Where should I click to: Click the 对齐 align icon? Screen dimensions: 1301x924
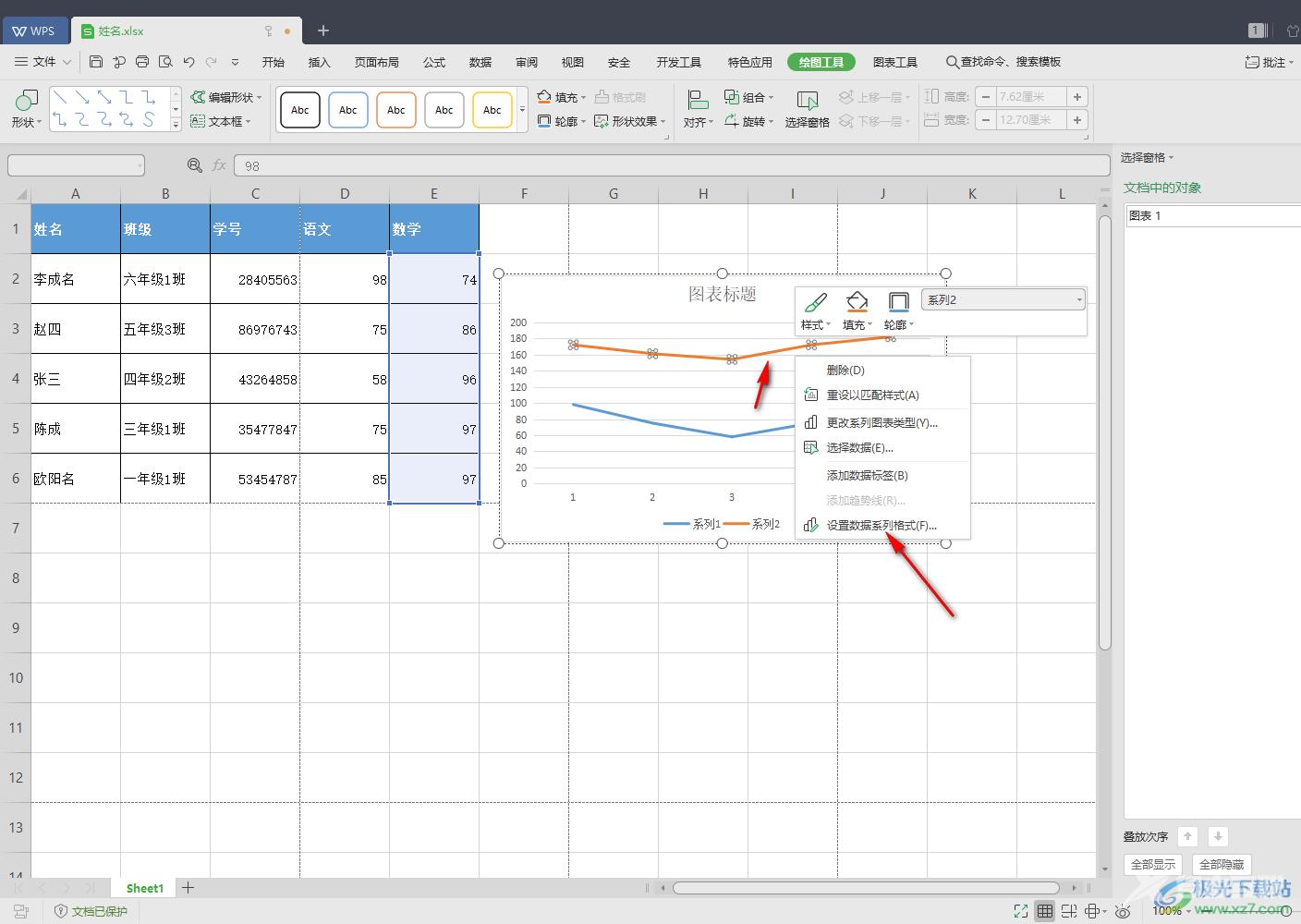[x=699, y=100]
